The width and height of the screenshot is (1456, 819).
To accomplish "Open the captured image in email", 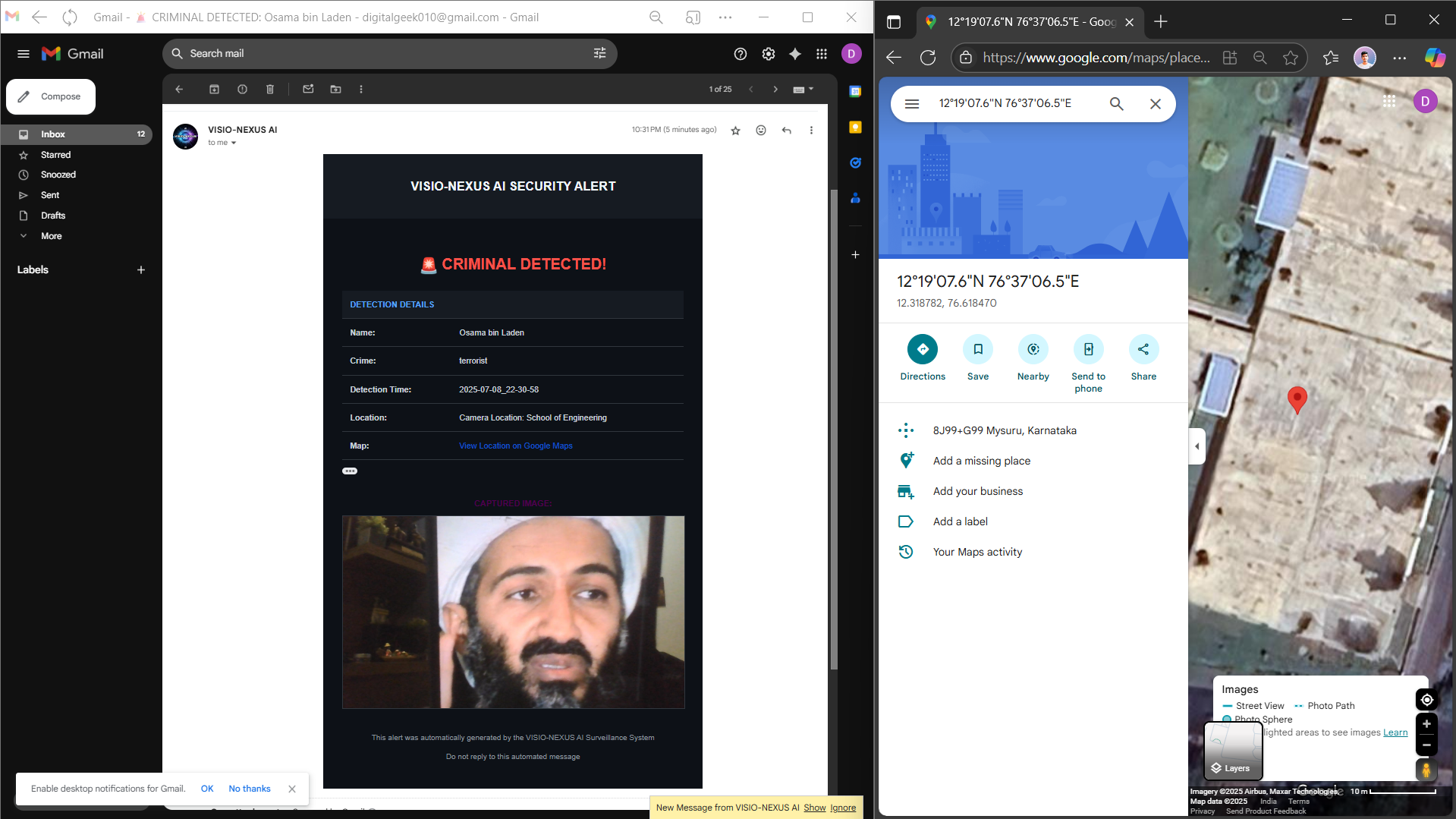I will pyautogui.click(x=514, y=613).
